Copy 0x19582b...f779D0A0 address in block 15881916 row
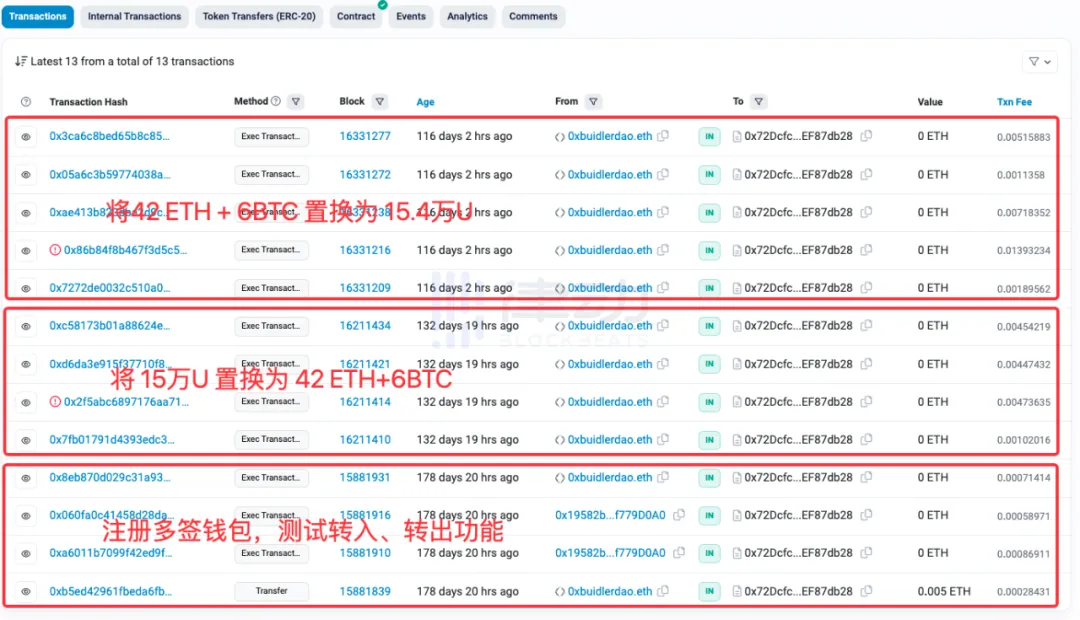This screenshot has width=1080, height=620. click(x=679, y=515)
